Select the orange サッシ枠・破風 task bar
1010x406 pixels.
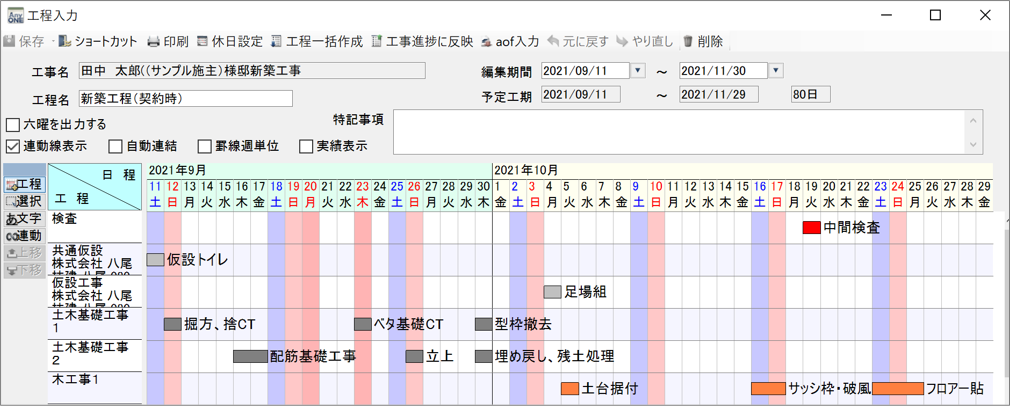coord(768,389)
